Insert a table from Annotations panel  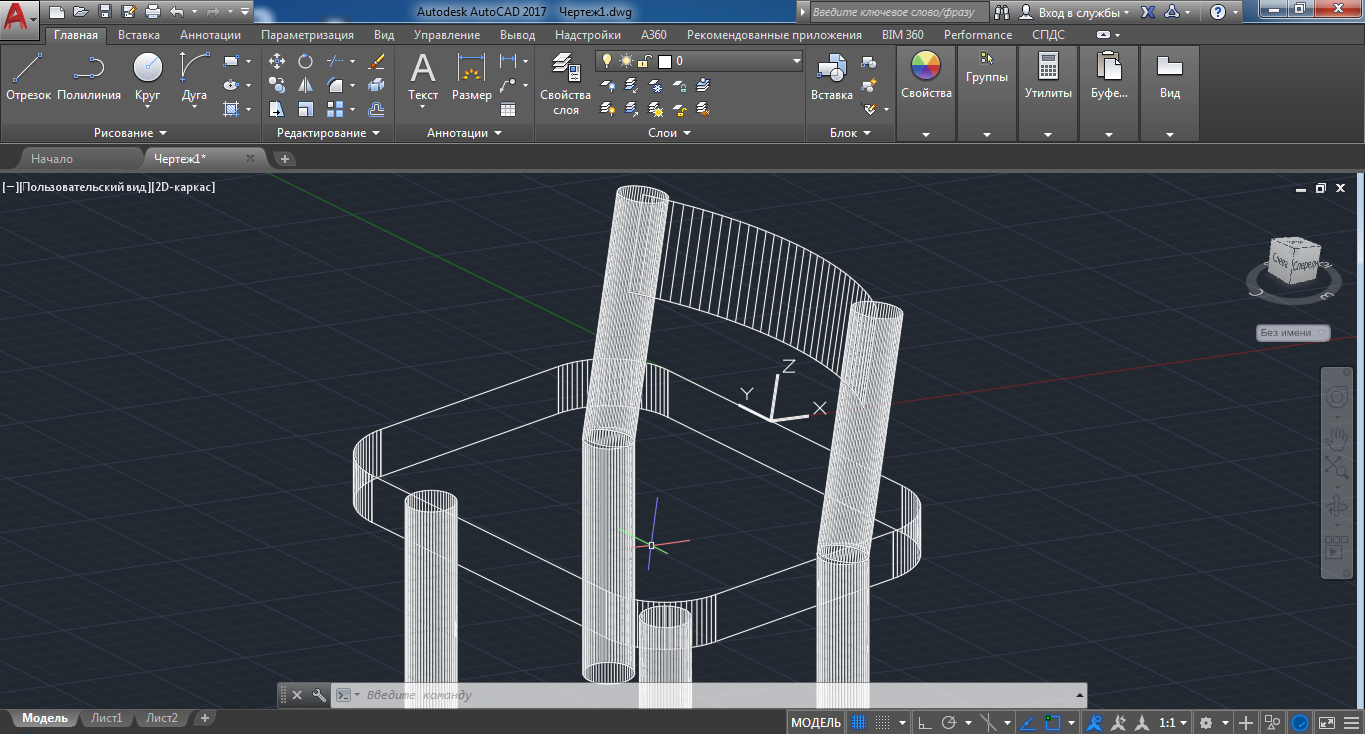508,109
